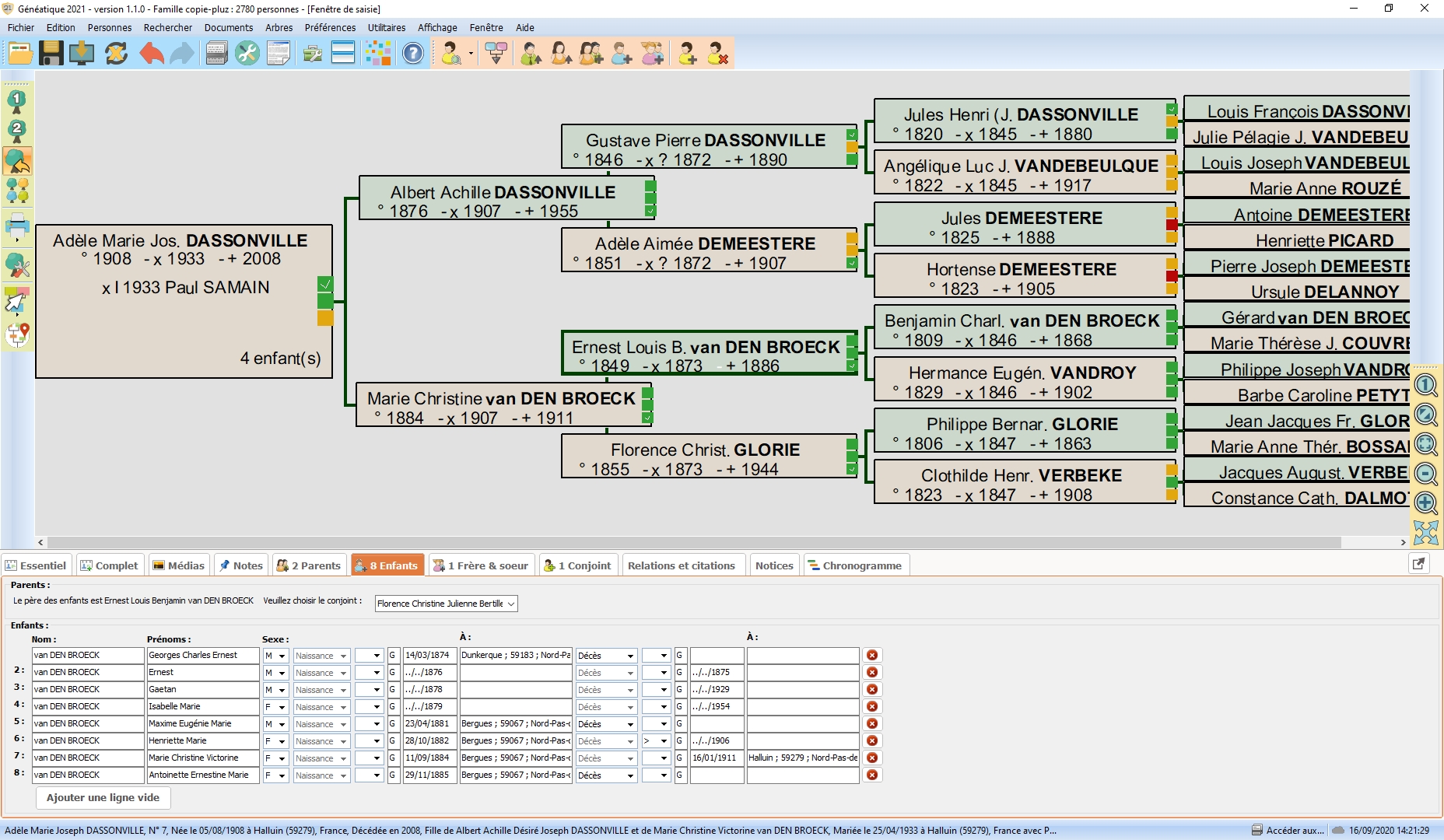Image resolution: width=1444 pixels, height=840 pixels.
Task: Open Naissance dropdown in Antoinette Ernestine Marie row
Action: [x=321, y=775]
